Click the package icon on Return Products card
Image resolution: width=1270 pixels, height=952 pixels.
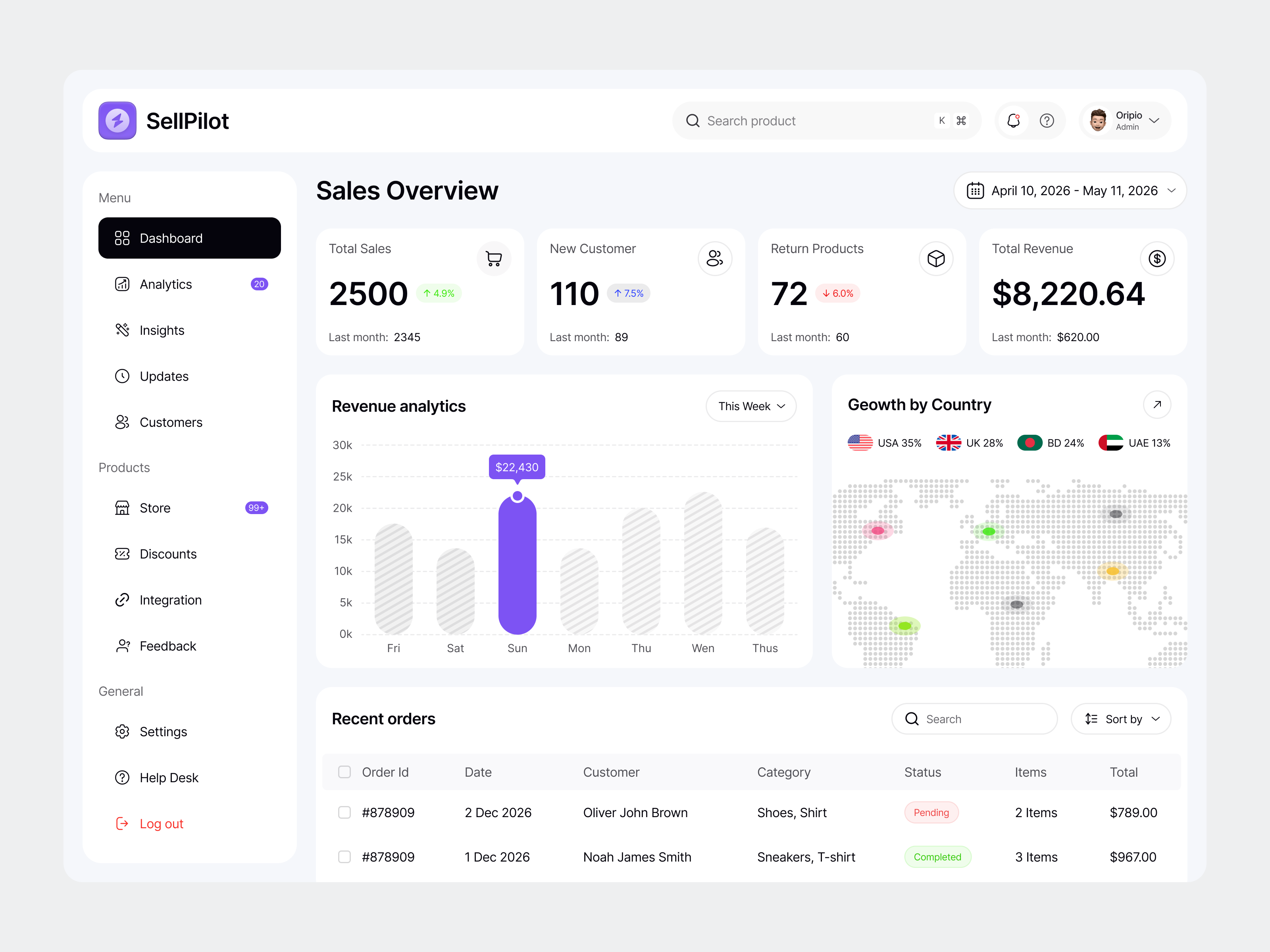click(936, 259)
